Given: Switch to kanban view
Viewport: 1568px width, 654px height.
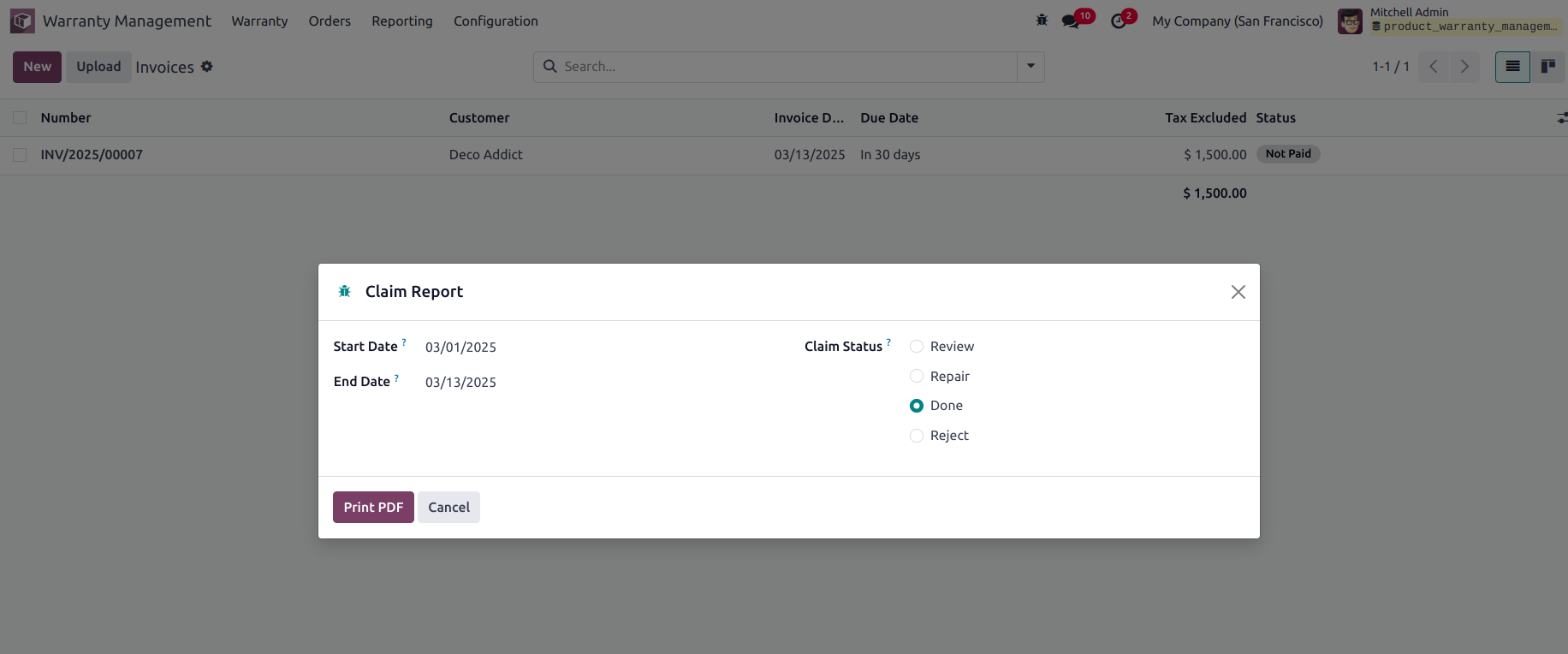Looking at the screenshot, I should click(x=1547, y=67).
